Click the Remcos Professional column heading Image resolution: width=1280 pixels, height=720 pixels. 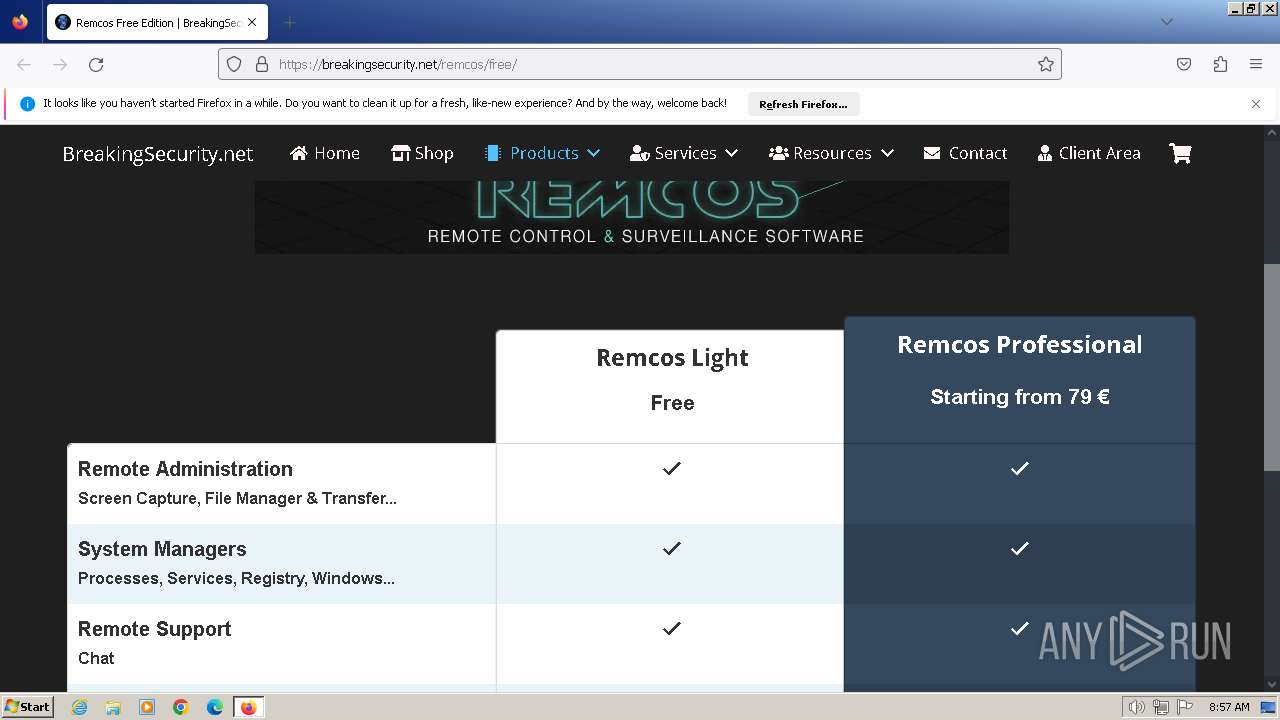1019,345
